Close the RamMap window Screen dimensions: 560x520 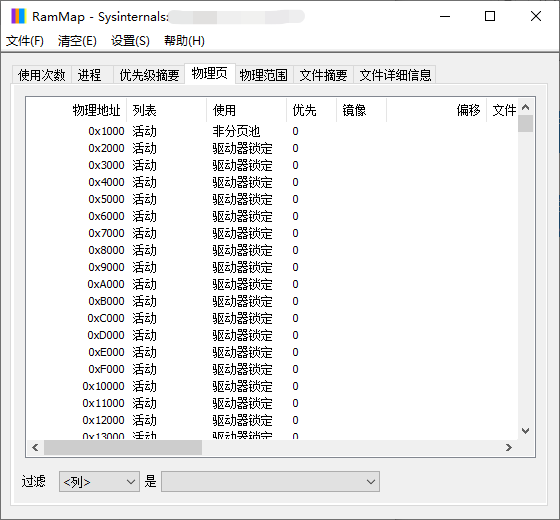click(536, 16)
